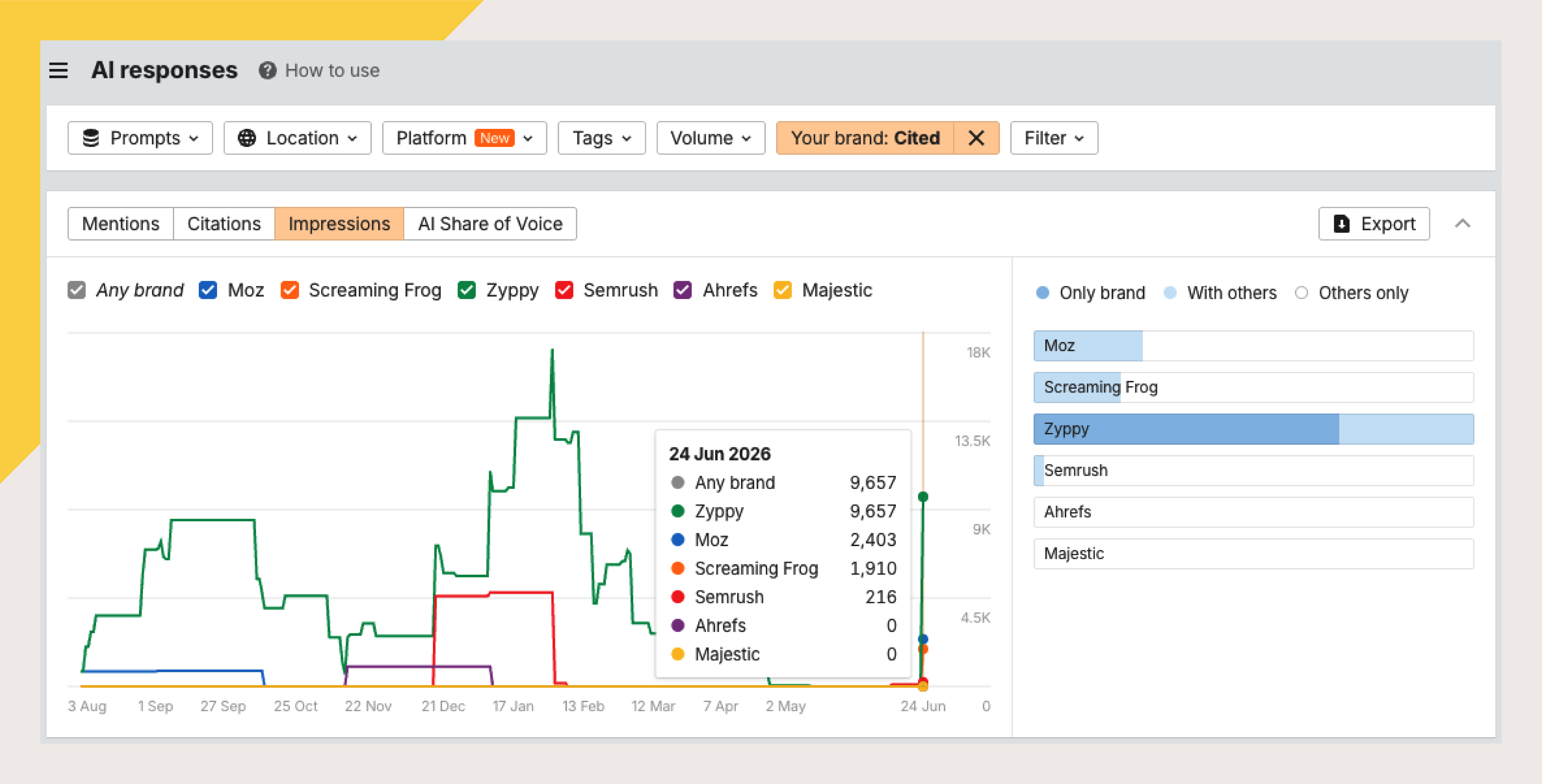
Task: Click the Ahrefs breakdown bar
Action: (1253, 512)
